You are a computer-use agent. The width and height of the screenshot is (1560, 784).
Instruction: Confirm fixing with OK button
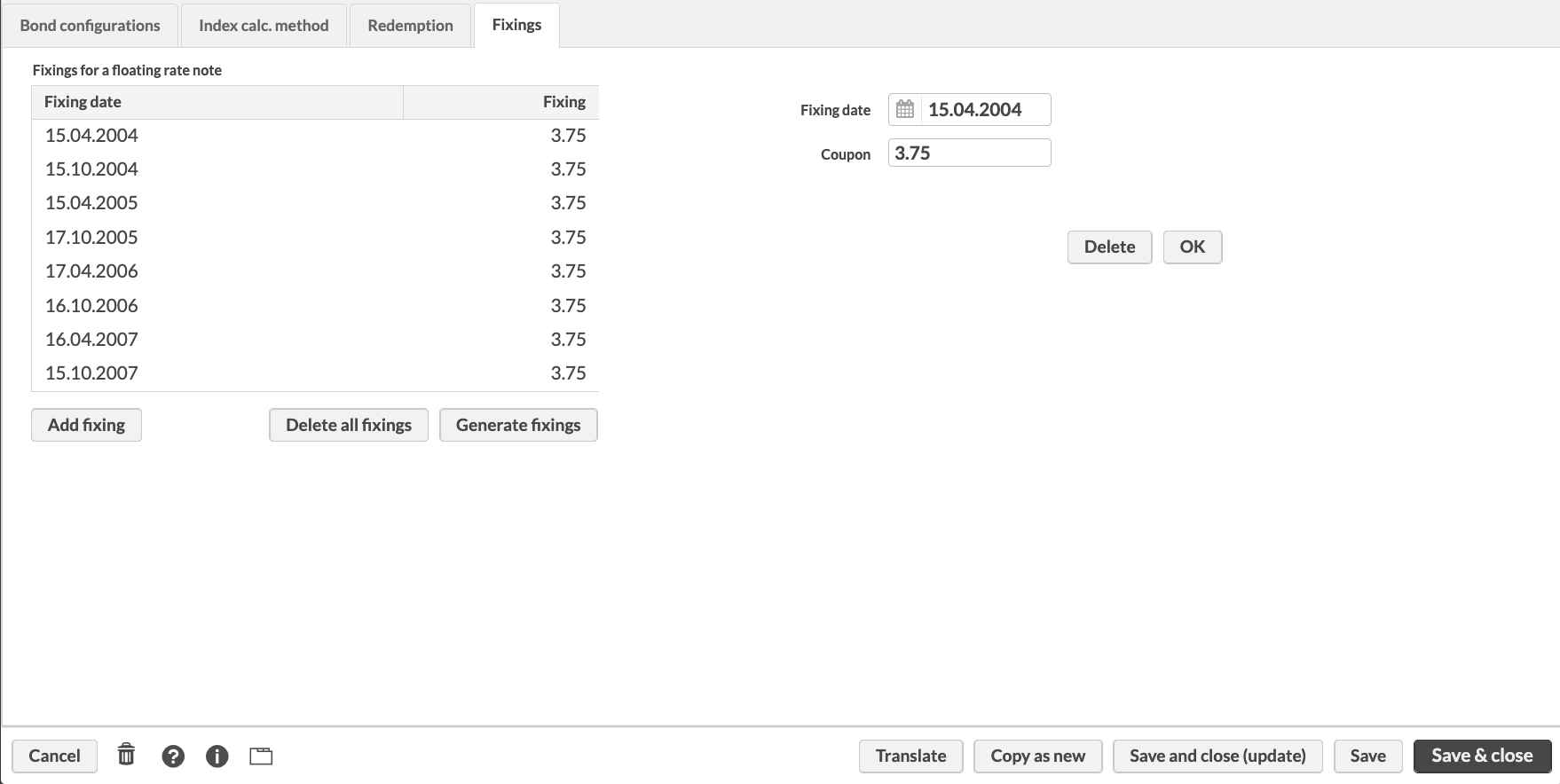point(1193,247)
